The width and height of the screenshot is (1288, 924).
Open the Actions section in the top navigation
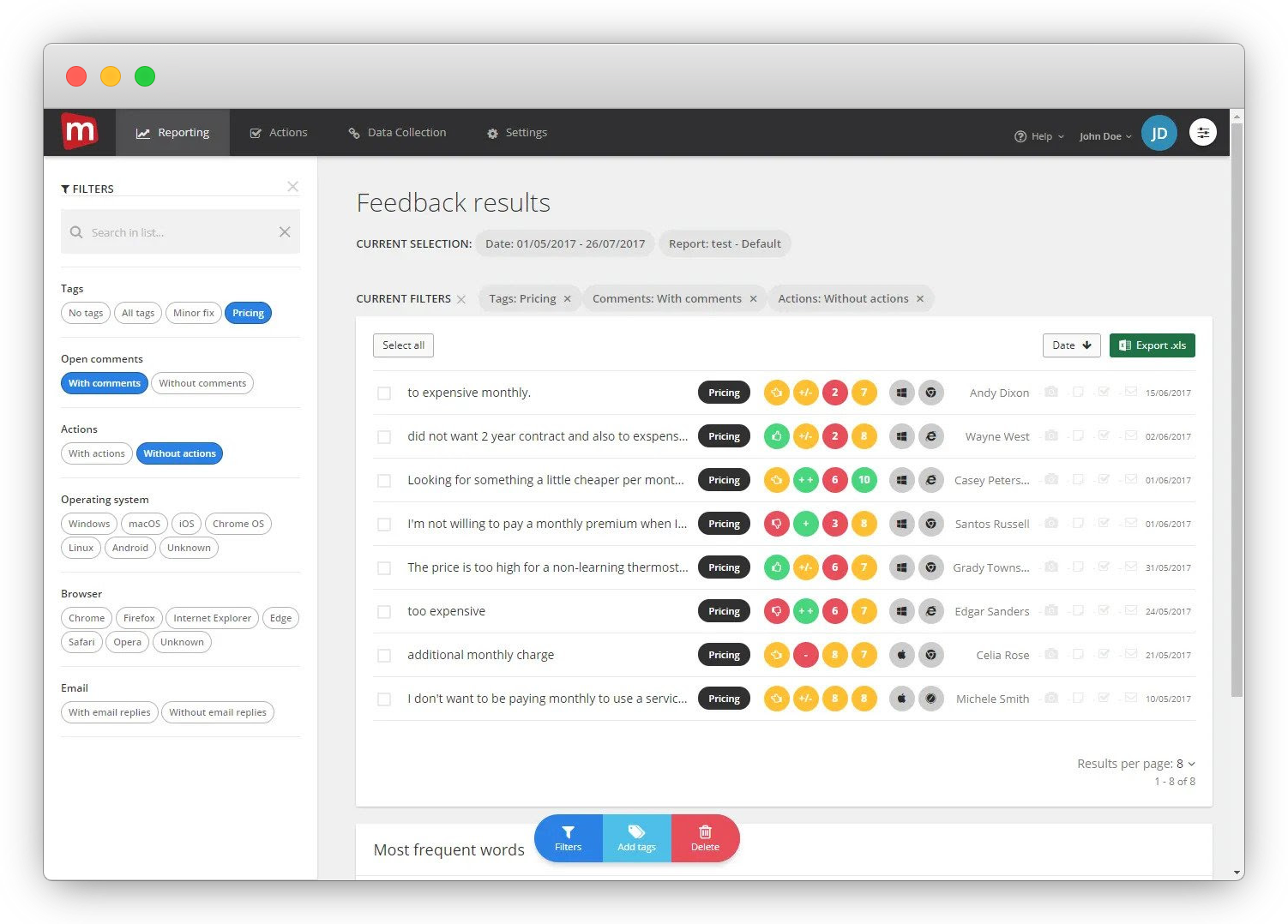279,132
